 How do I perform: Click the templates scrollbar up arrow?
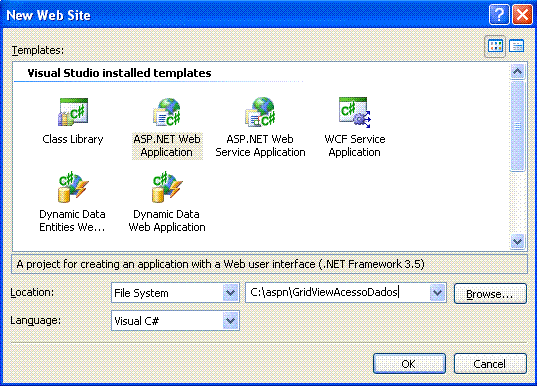click(x=517, y=72)
